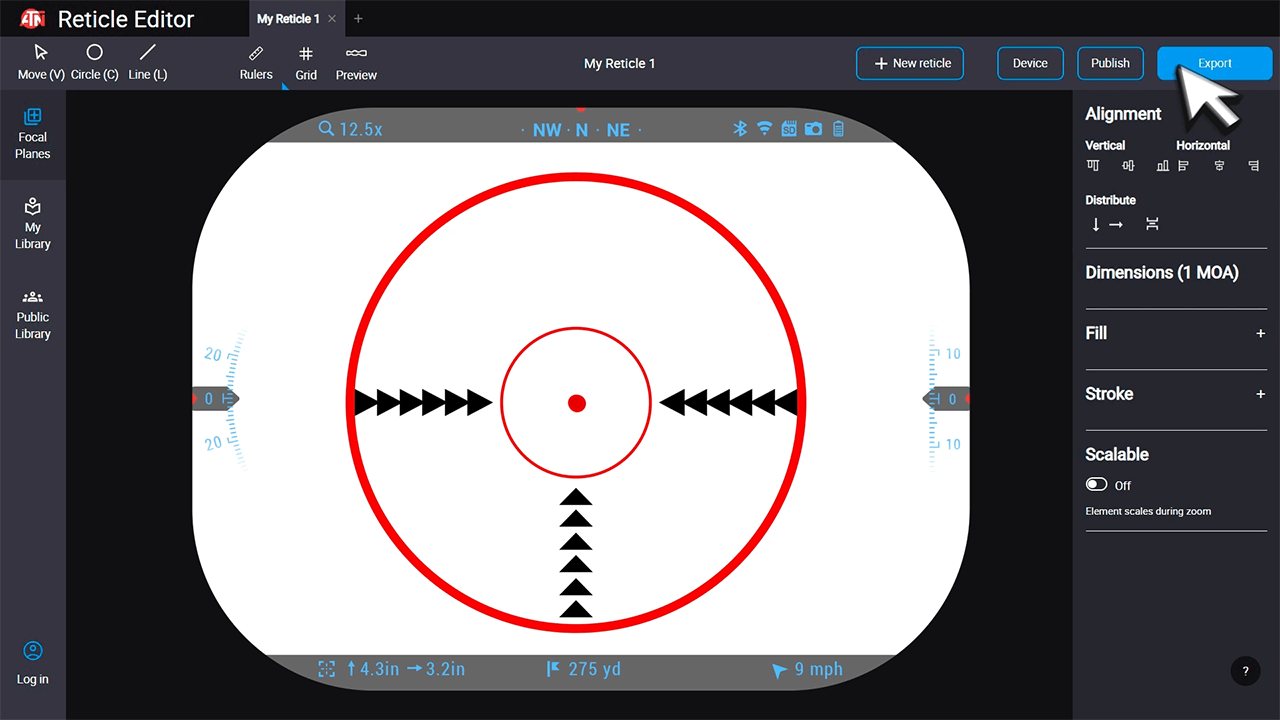
Task: Align selection to left horizontally
Action: click(1183, 166)
